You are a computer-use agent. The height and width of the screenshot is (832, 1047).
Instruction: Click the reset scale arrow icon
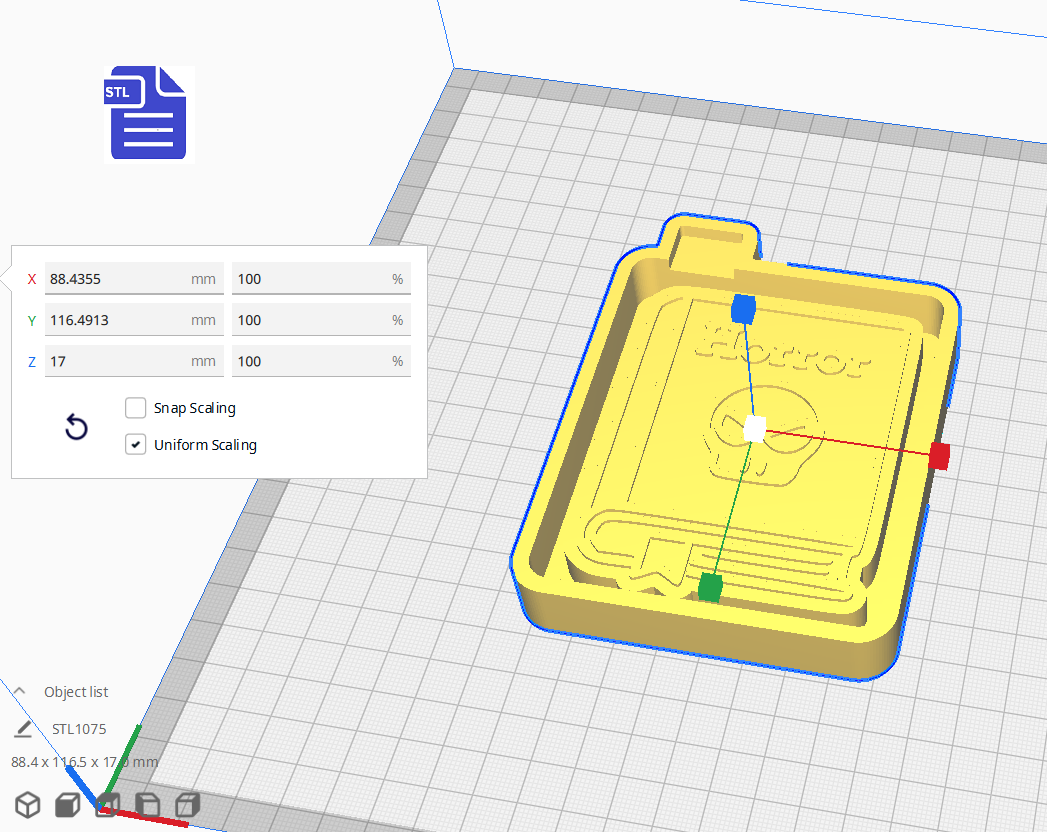click(x=76, y=427)
